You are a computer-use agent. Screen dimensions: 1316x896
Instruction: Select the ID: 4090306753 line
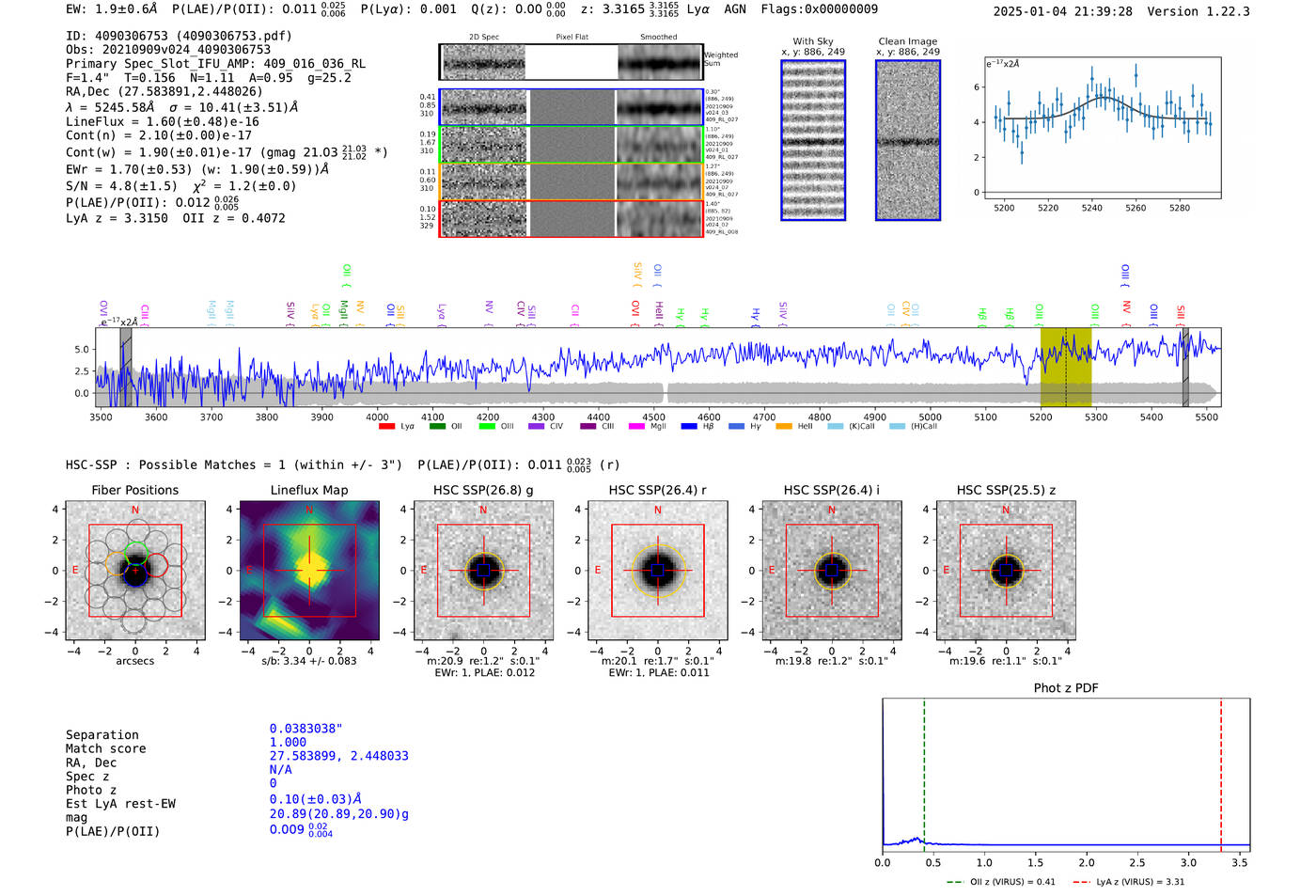tap(179, 36)
